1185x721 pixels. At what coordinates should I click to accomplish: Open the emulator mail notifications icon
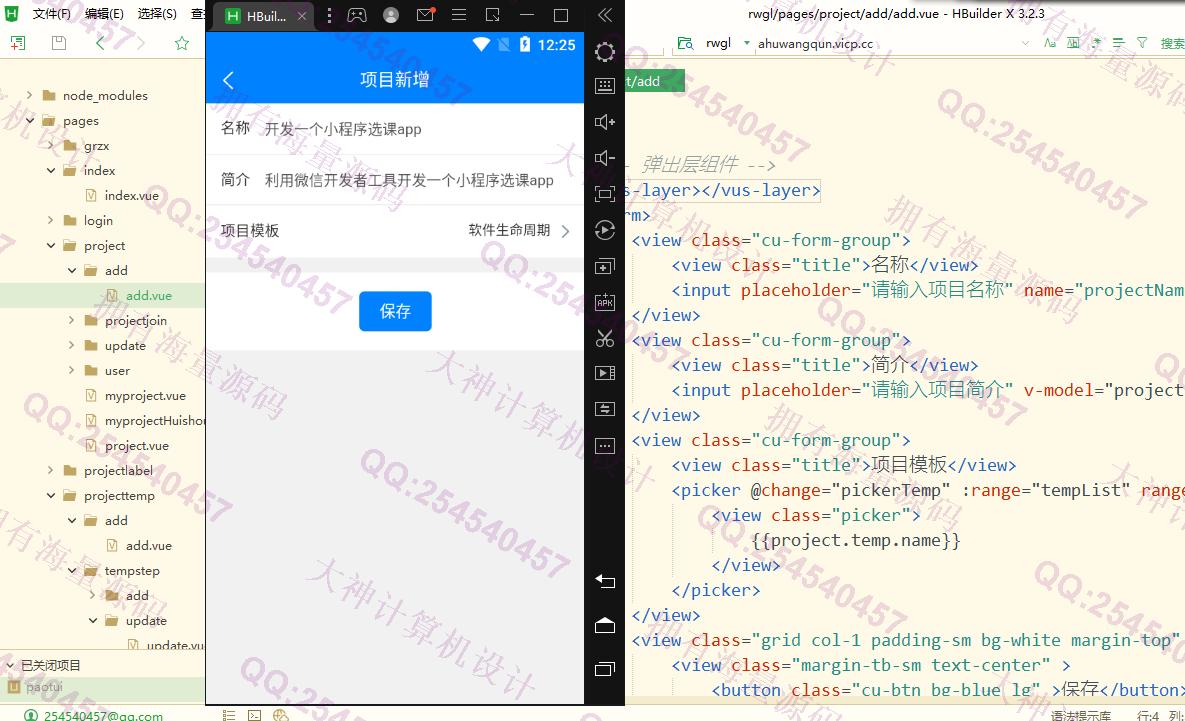(425, 14)
